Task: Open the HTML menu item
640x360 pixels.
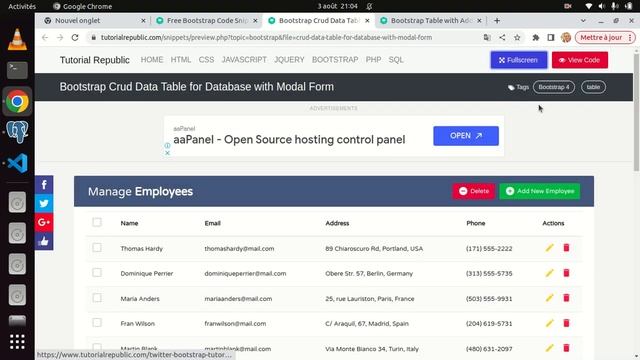Action: point(181,60)
